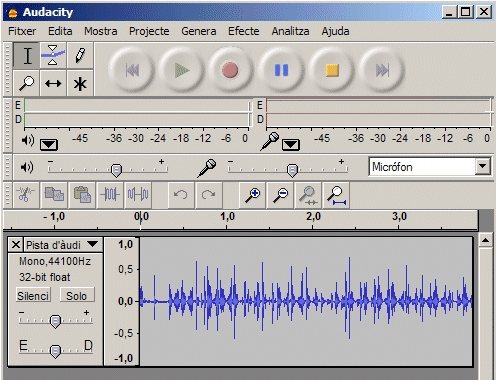Screen dimensions: 496x380
Task: Click speaker icon beside output meter
Action: click(x=28, y=141)
